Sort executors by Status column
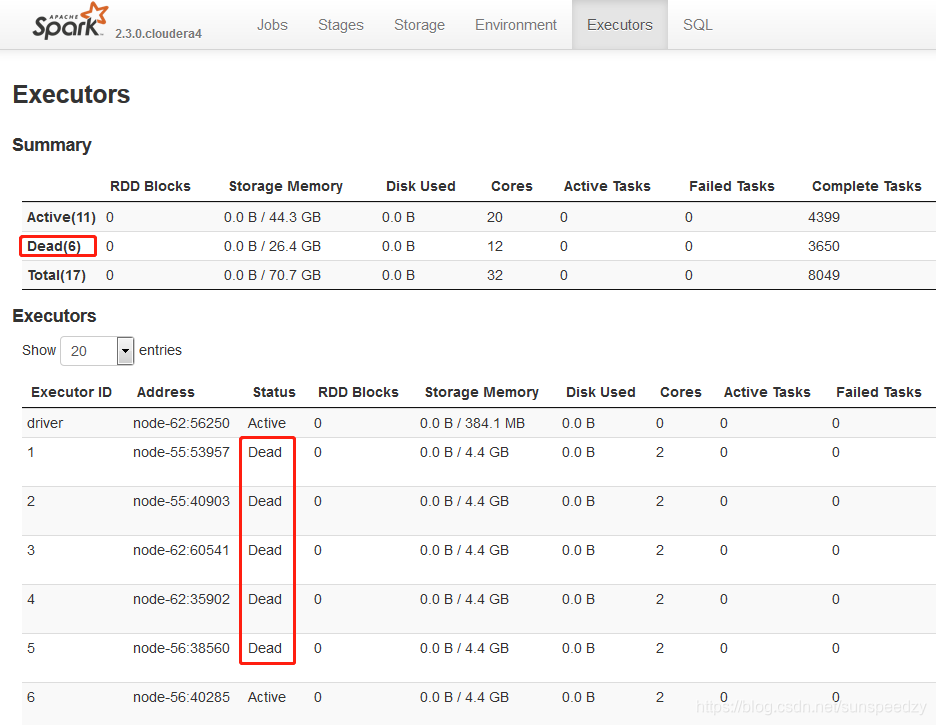The width and height of the screenshot is (936, 725). tap(274, 392)
